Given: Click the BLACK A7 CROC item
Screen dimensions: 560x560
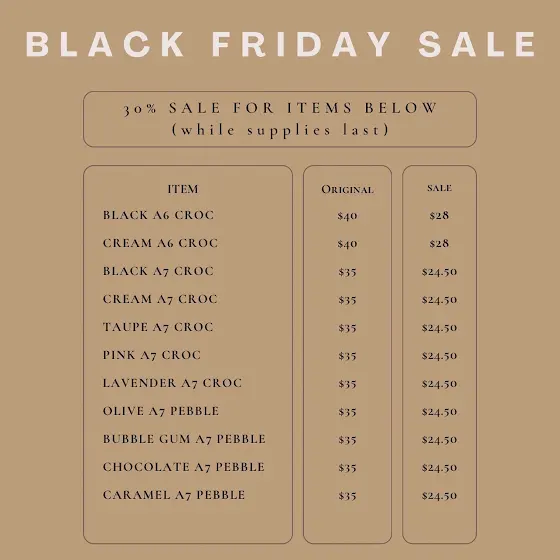Looking at the screenshot, I should click(158, 271).
